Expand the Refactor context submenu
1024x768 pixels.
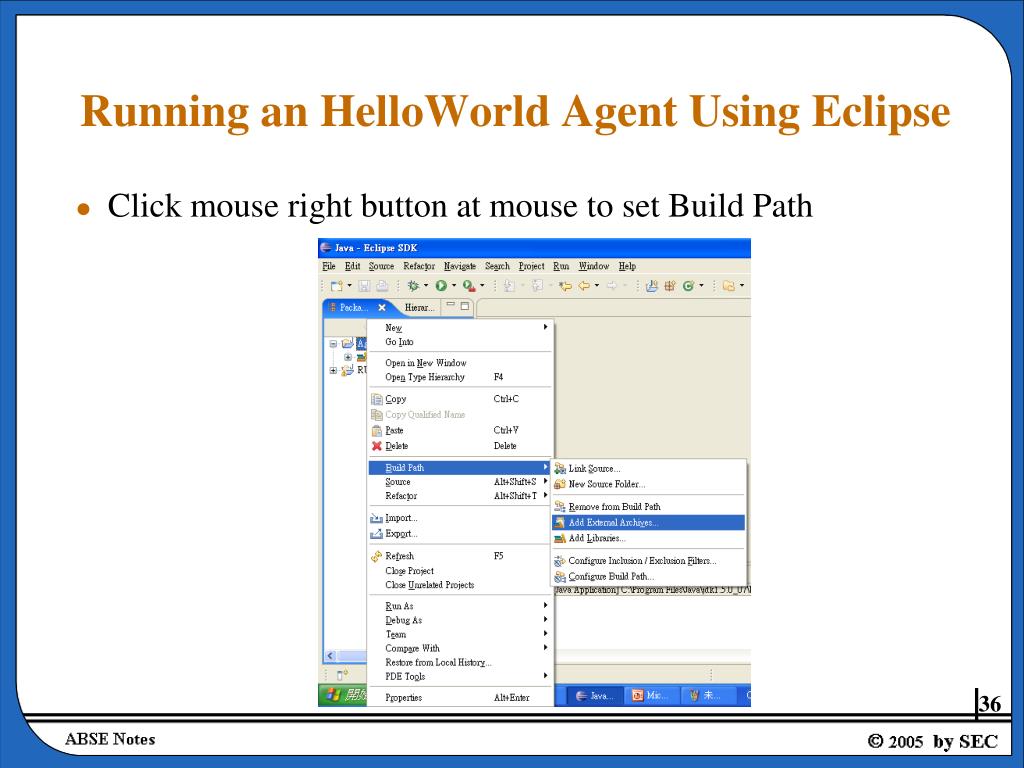(460, 496)
